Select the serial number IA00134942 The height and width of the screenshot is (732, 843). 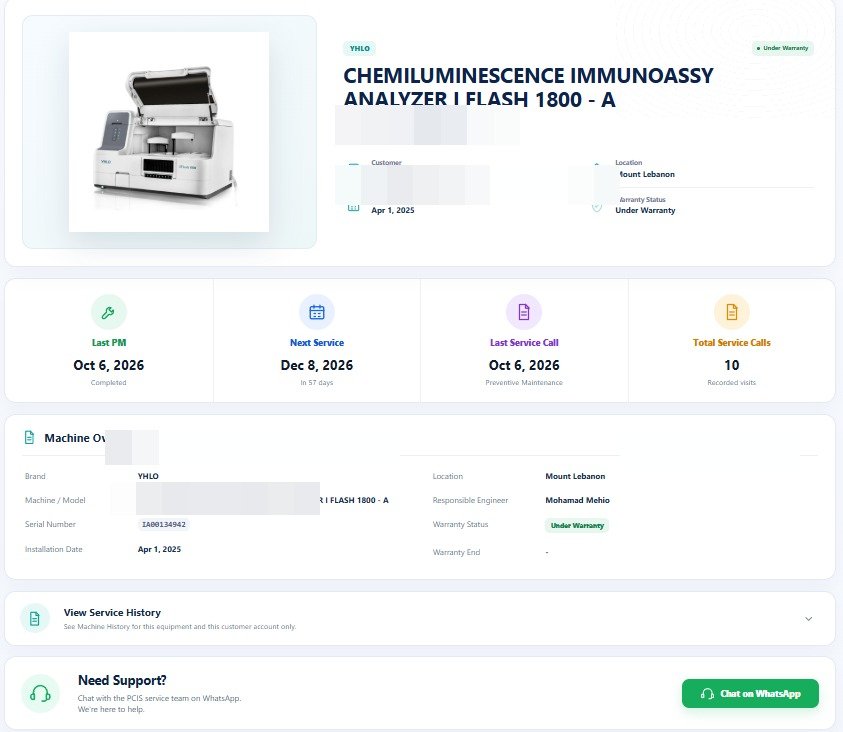(x=163, y=524)
